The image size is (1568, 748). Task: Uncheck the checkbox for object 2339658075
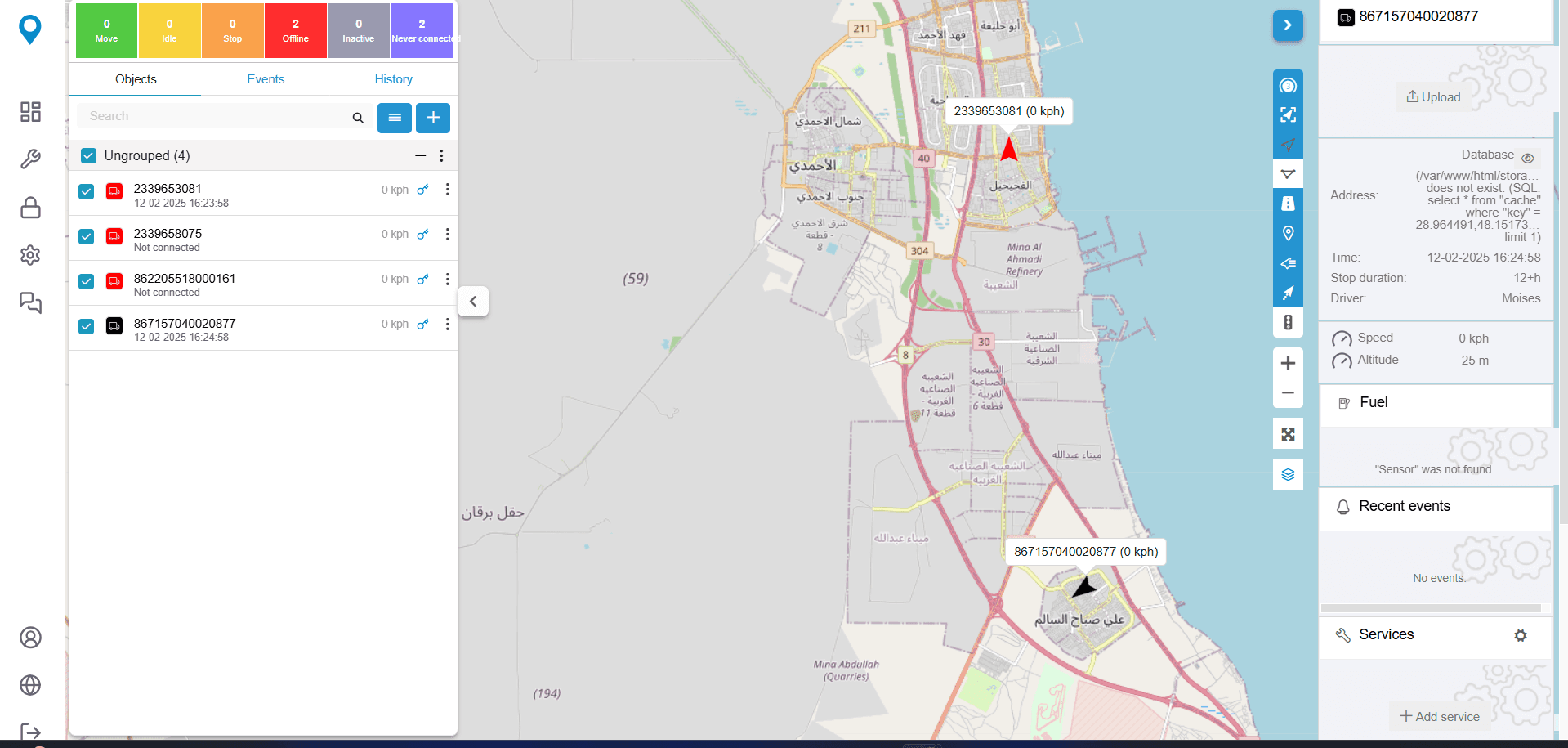click(87, 236)
